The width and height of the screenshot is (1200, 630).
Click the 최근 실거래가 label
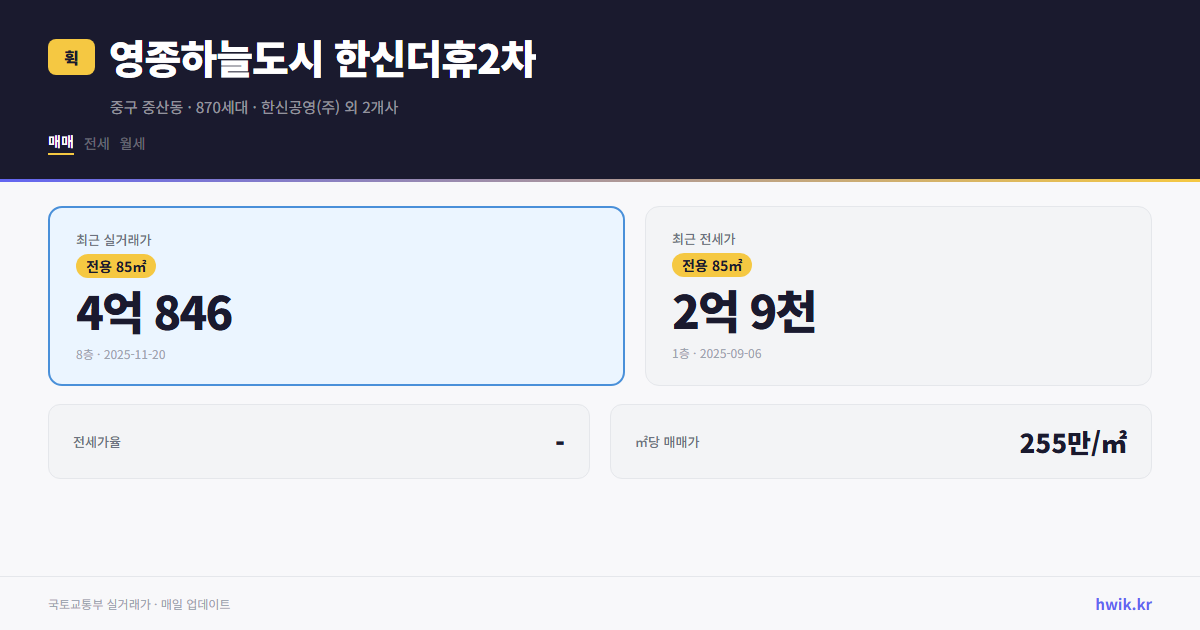(112, 239)
